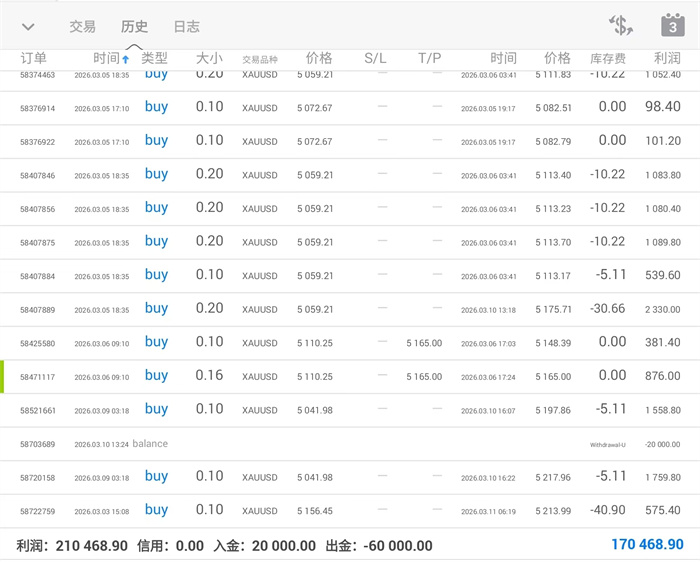Click the total 170 468.90 in the summary bar
This screenshot has width=700, height=562.
pyautogui.click(x=647, y=545)
